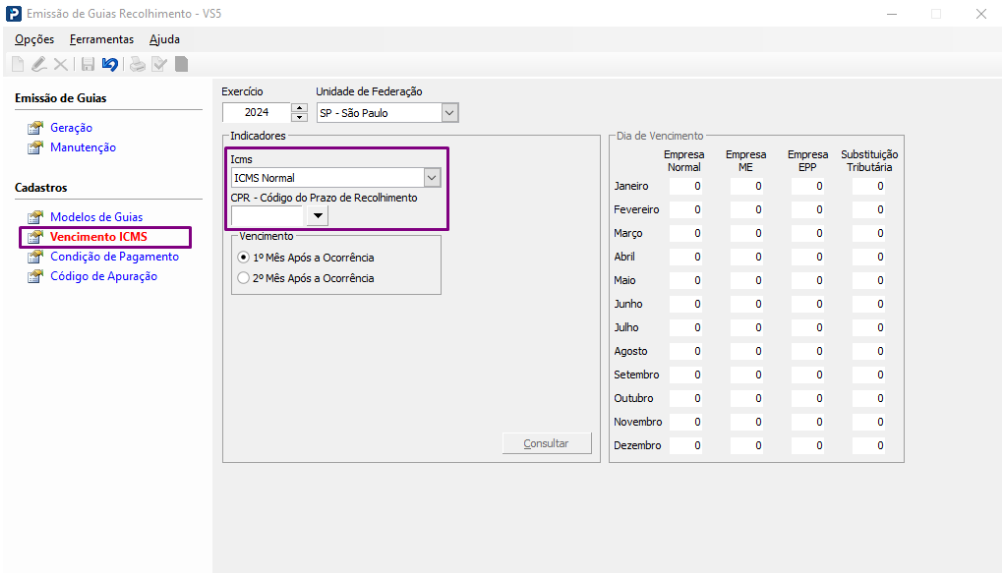Viewport: 1002px width, 573px height.
Task: Click Fevereiro Empresa ME day field
Action: pyautogui.click(x=747, y=210)
